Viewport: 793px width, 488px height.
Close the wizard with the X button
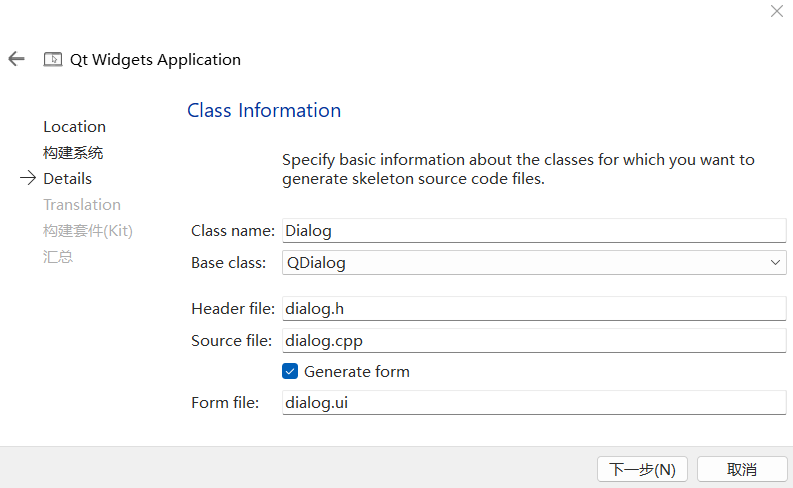point(777,11)
